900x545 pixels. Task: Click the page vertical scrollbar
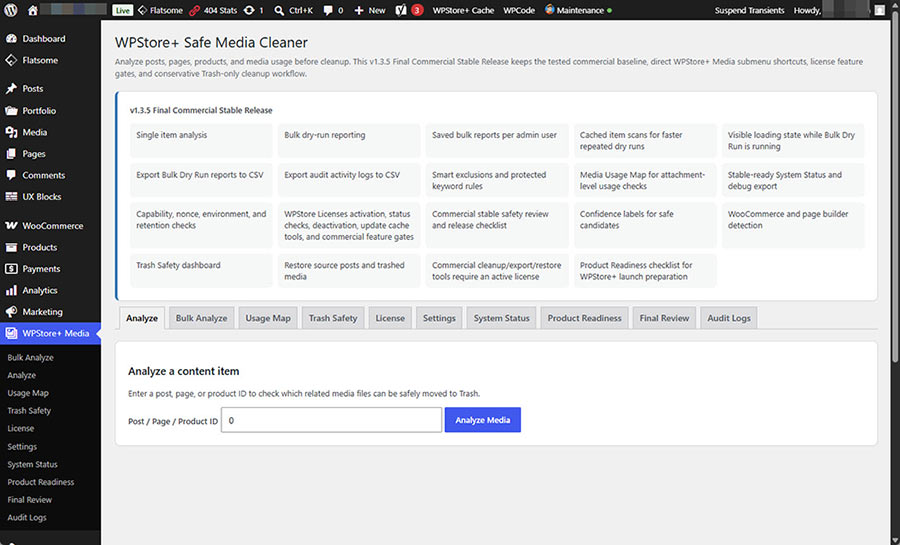tap(895, 189)
